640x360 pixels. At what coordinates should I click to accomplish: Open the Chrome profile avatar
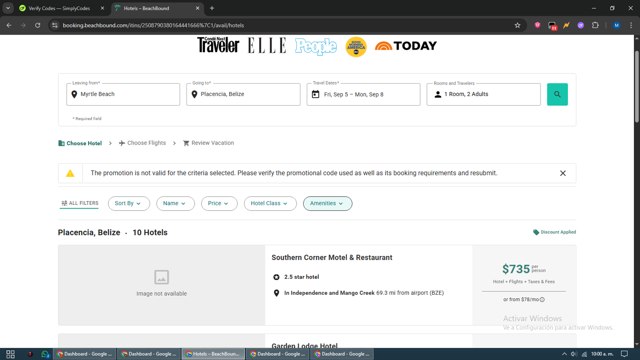[x=616, y=25]
